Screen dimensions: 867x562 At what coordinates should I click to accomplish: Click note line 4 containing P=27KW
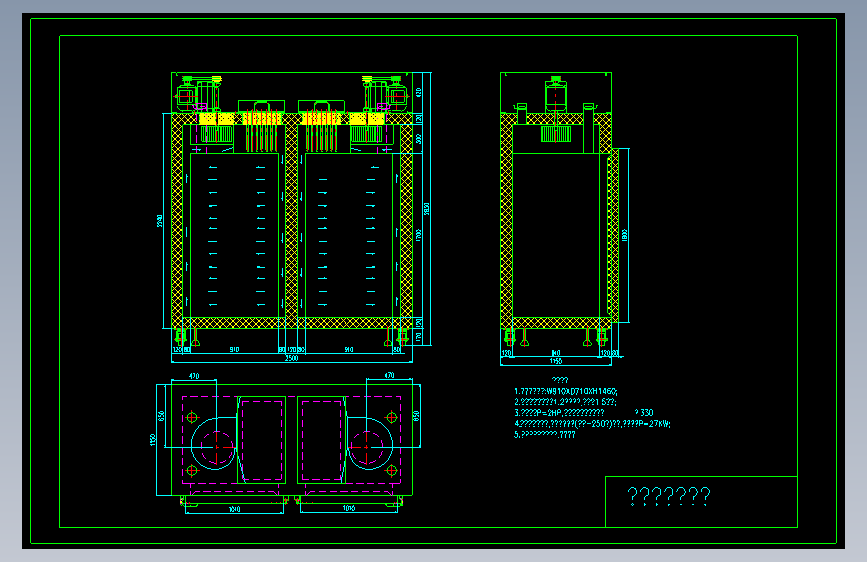coord(592,424)
